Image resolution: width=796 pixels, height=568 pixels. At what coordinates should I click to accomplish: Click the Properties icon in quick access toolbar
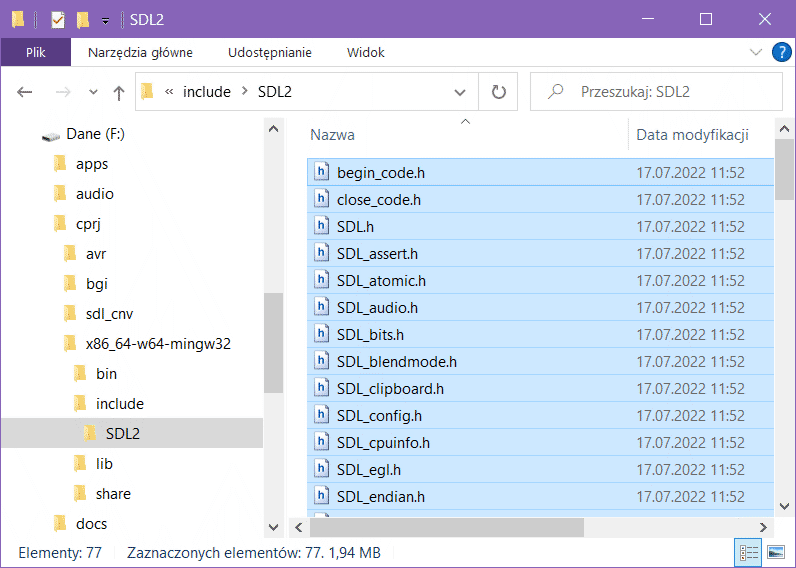(58, 19)
